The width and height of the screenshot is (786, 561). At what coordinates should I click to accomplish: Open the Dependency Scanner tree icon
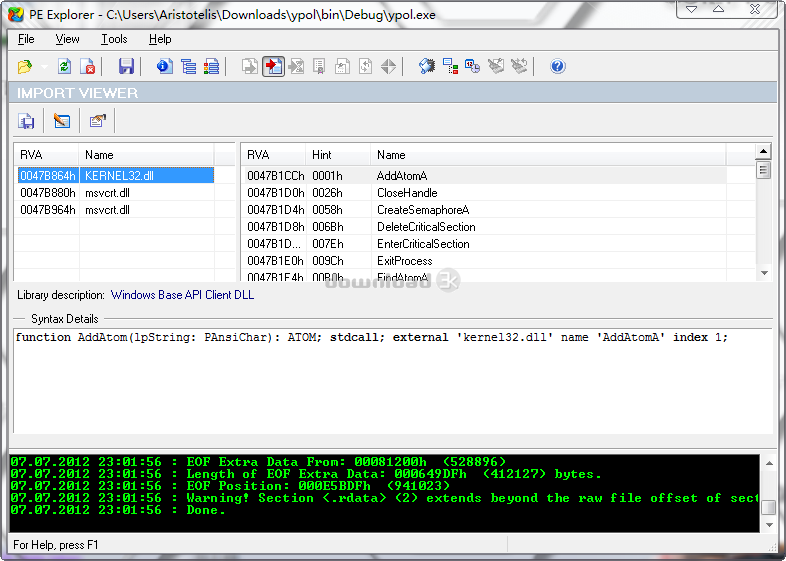[x=450, y=66]
